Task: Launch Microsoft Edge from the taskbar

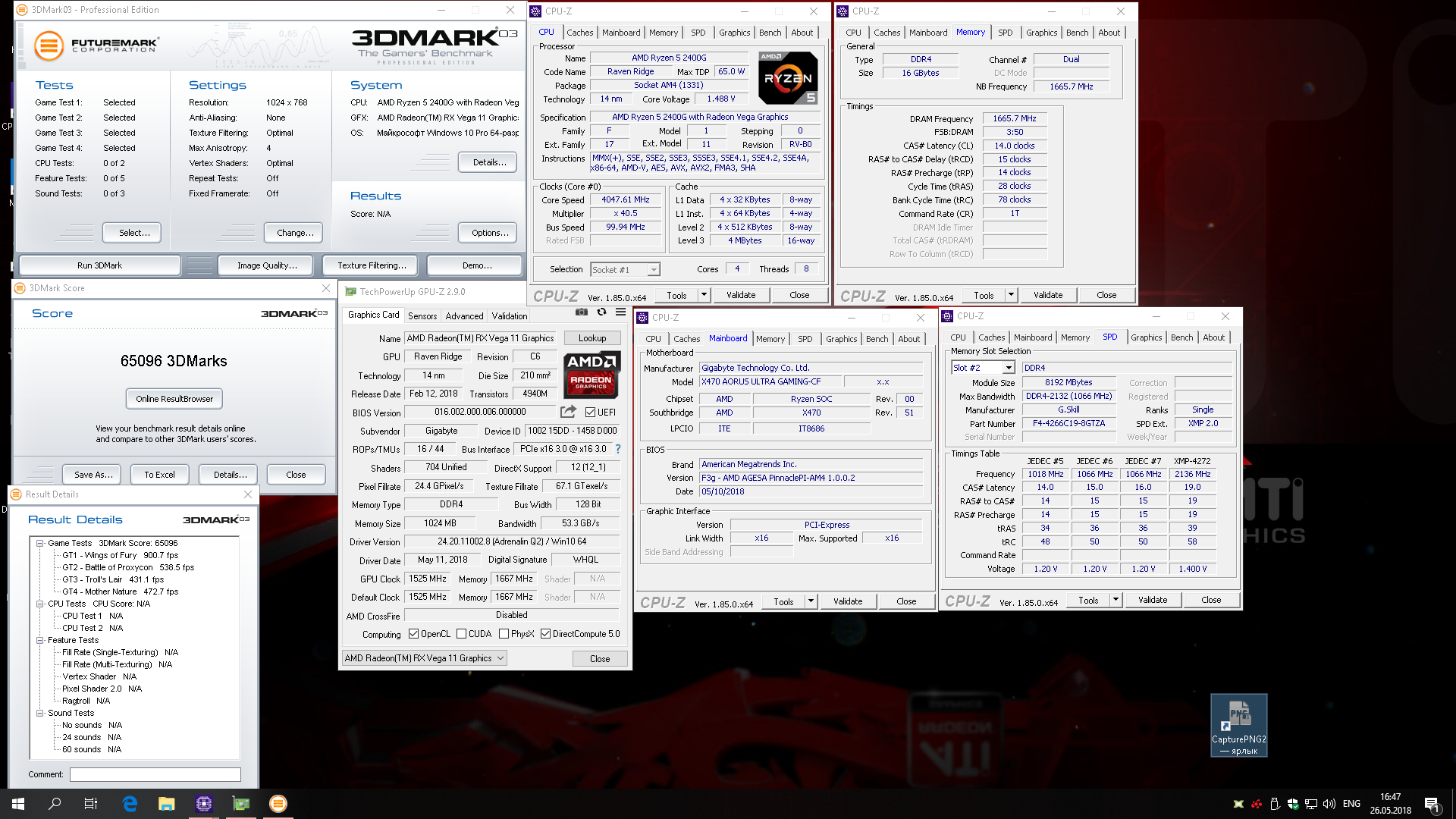Action: [130, 804]
